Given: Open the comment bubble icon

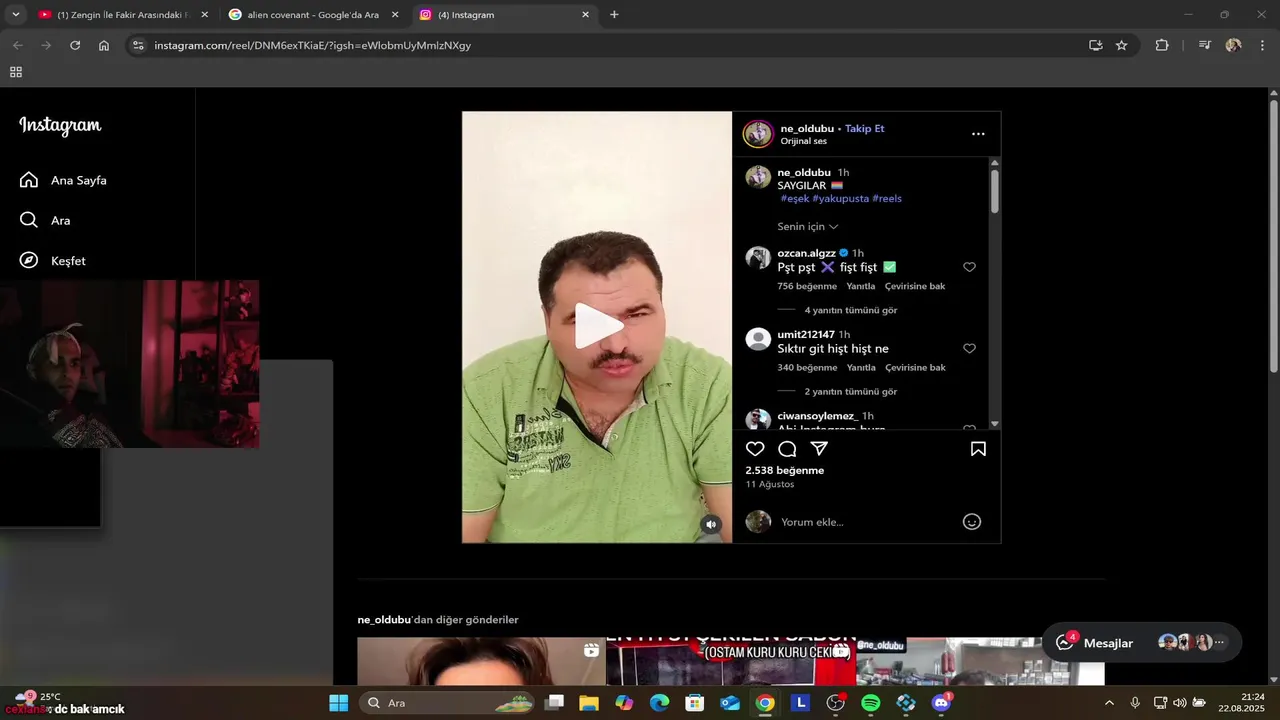Looking at the screenshot, I should point(787,449).
